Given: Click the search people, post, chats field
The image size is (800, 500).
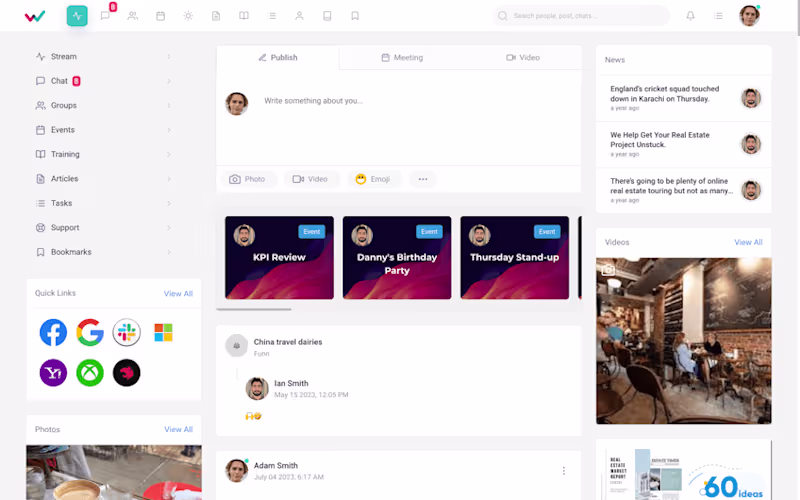Looking at the screenshot, I should click(x=581, y=16).
